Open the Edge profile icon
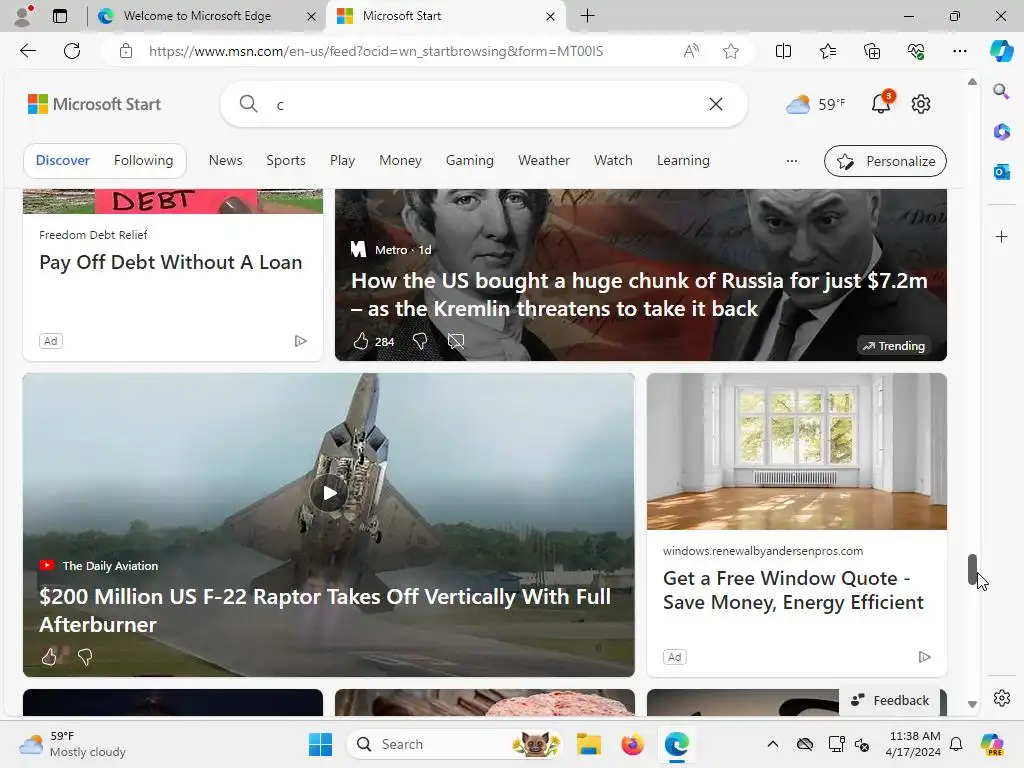 [24, 16]
